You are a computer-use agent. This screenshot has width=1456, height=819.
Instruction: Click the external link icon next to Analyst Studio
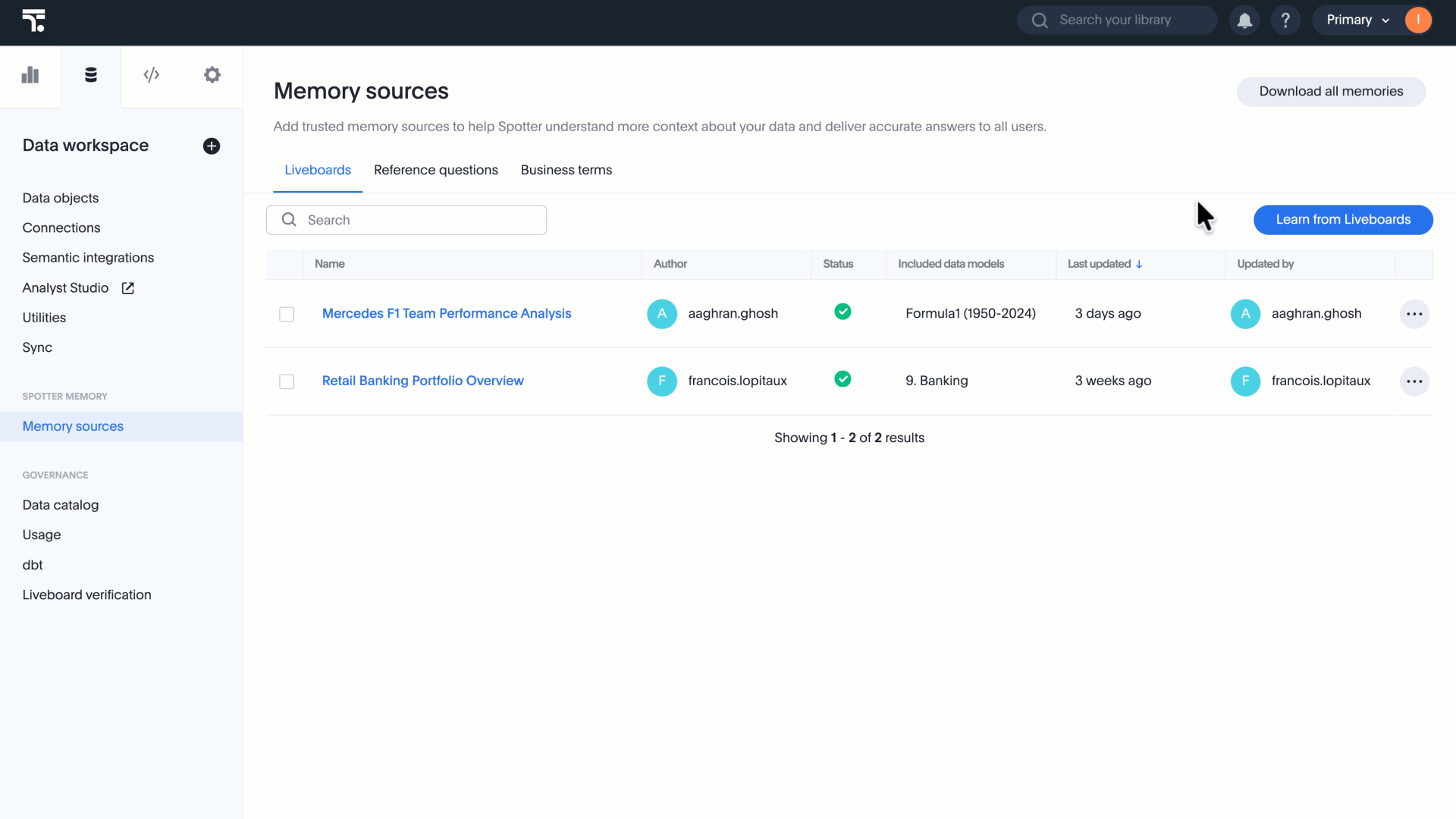click(x=128, y=288)
